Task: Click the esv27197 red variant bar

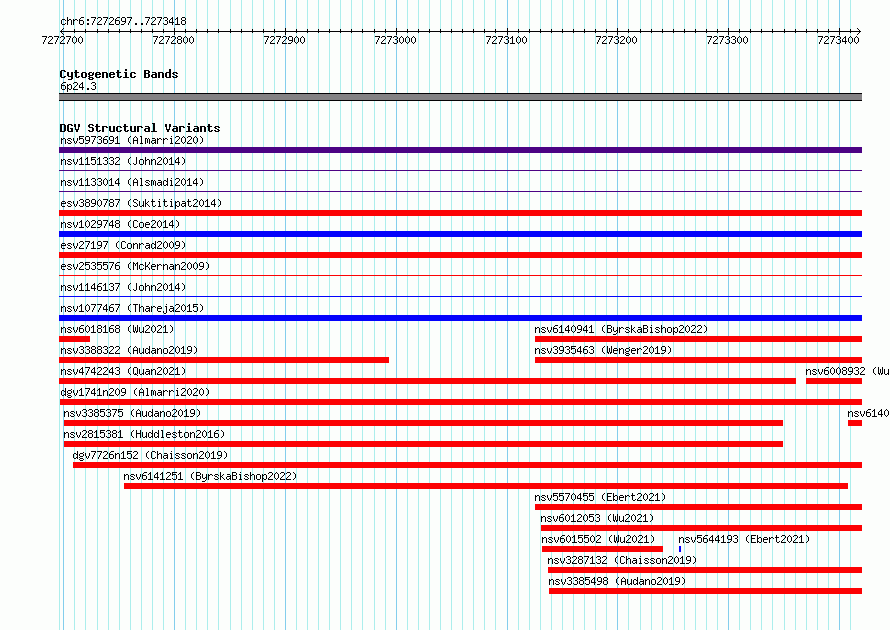Action: [x=460, y=255]
